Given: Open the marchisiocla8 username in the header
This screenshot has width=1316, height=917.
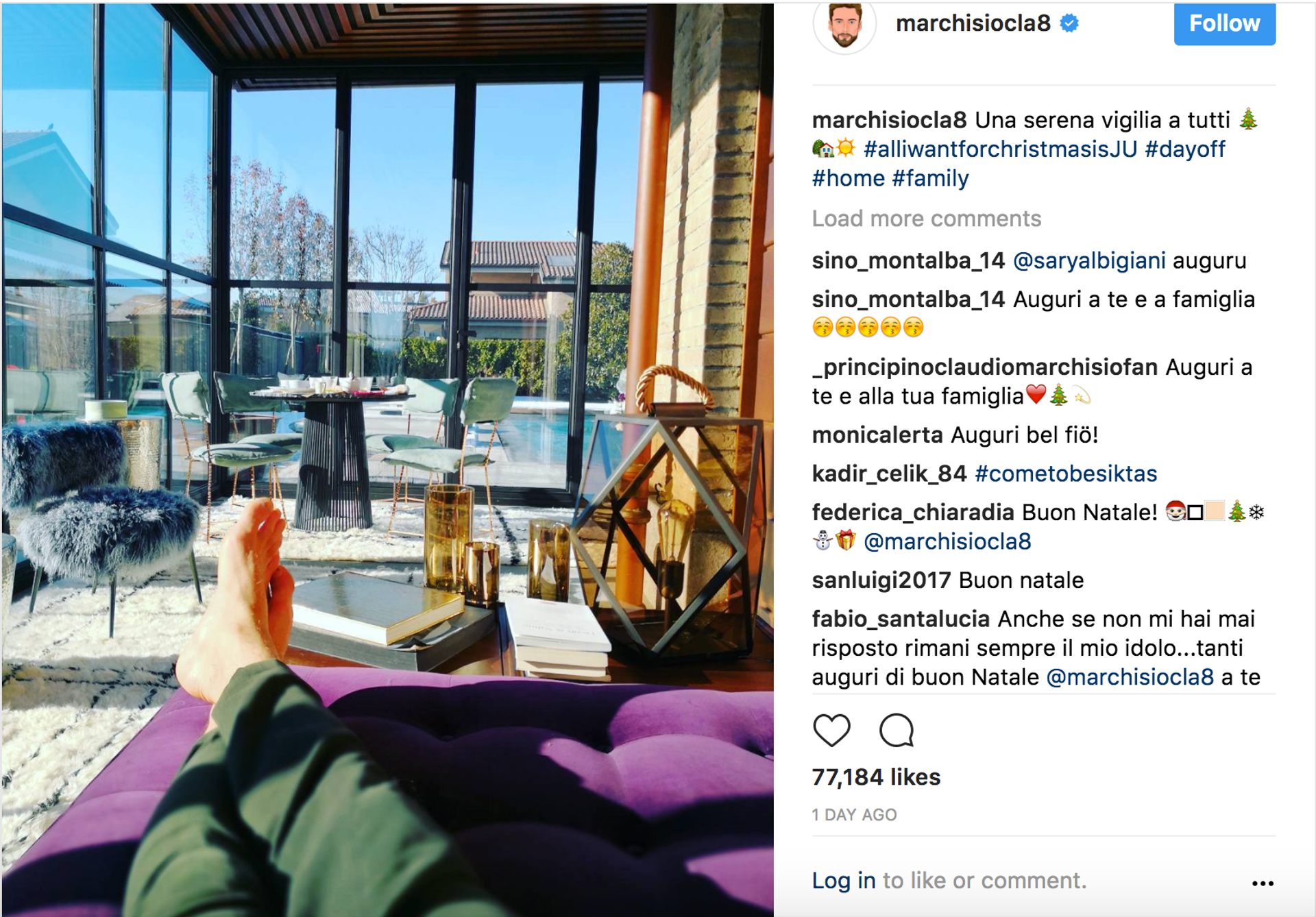Looking at the screenshot, I should [973, 23].
